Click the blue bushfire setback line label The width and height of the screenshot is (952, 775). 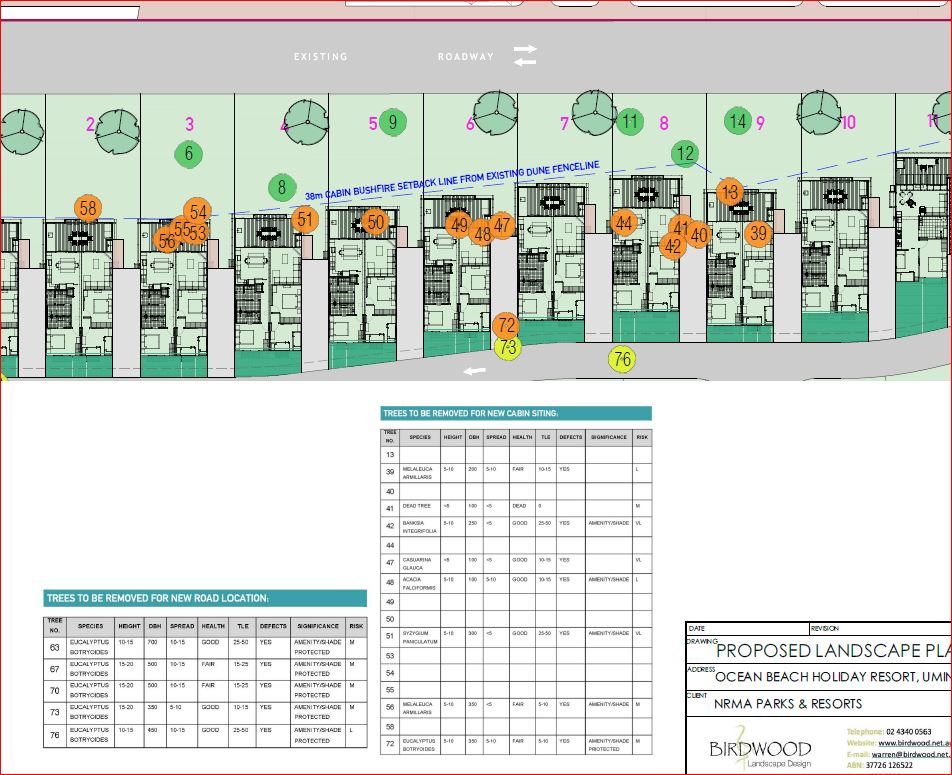click(452, 180)
